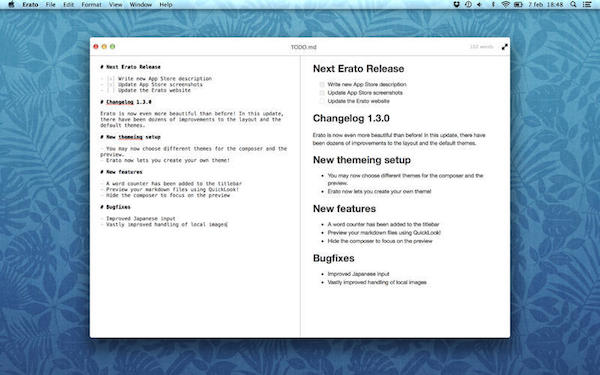Open Spotlight search in menu bar
Image resolution: width=600 pixels, height=375 pixels.
(573, 5)
